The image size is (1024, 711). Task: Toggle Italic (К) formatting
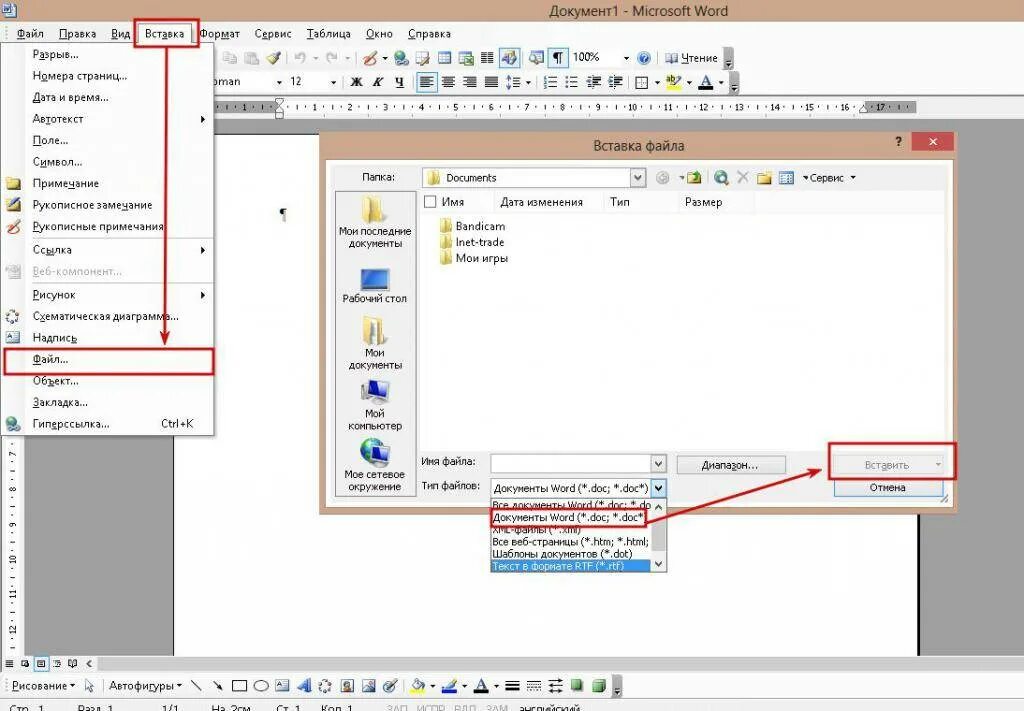click(378, 82)
